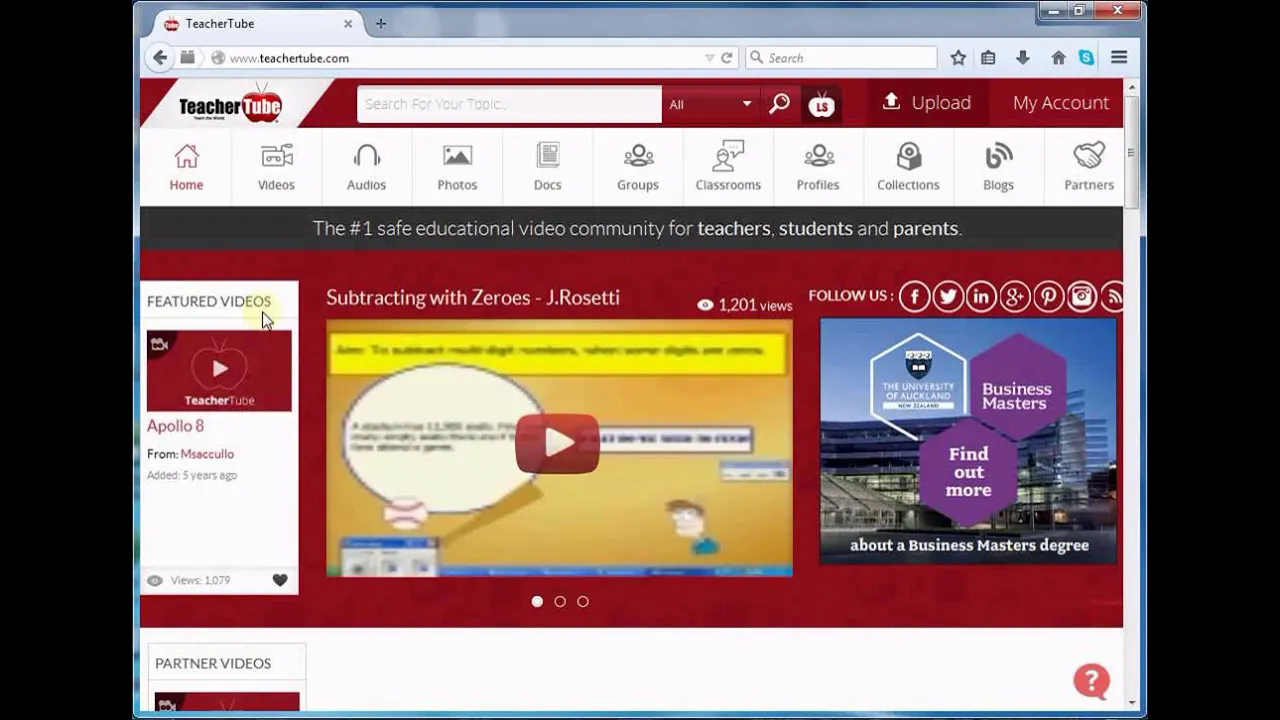Reload the page with the refresh icon
The image size is (1280, 720).
(x=727, y=58)
